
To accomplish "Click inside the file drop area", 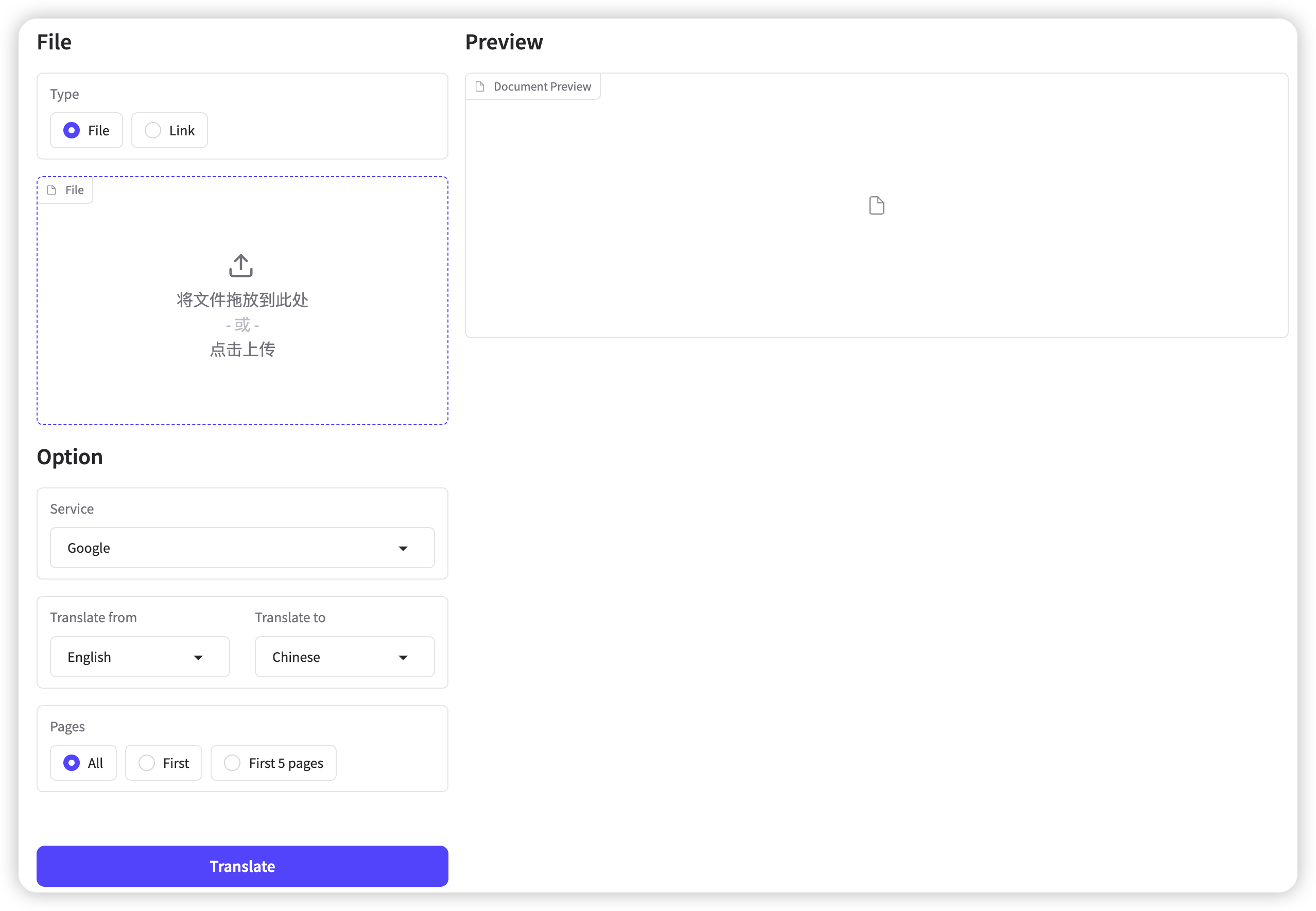I will point(243,299).
